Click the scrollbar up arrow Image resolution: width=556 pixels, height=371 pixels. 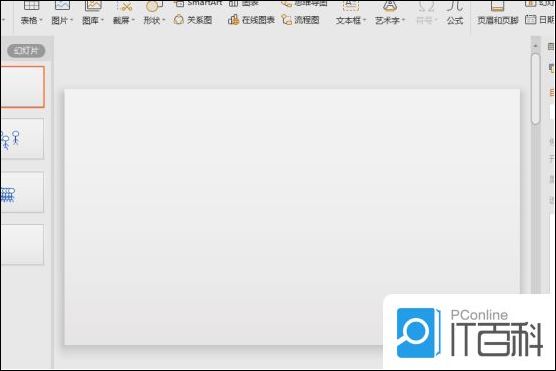point(535,46)
